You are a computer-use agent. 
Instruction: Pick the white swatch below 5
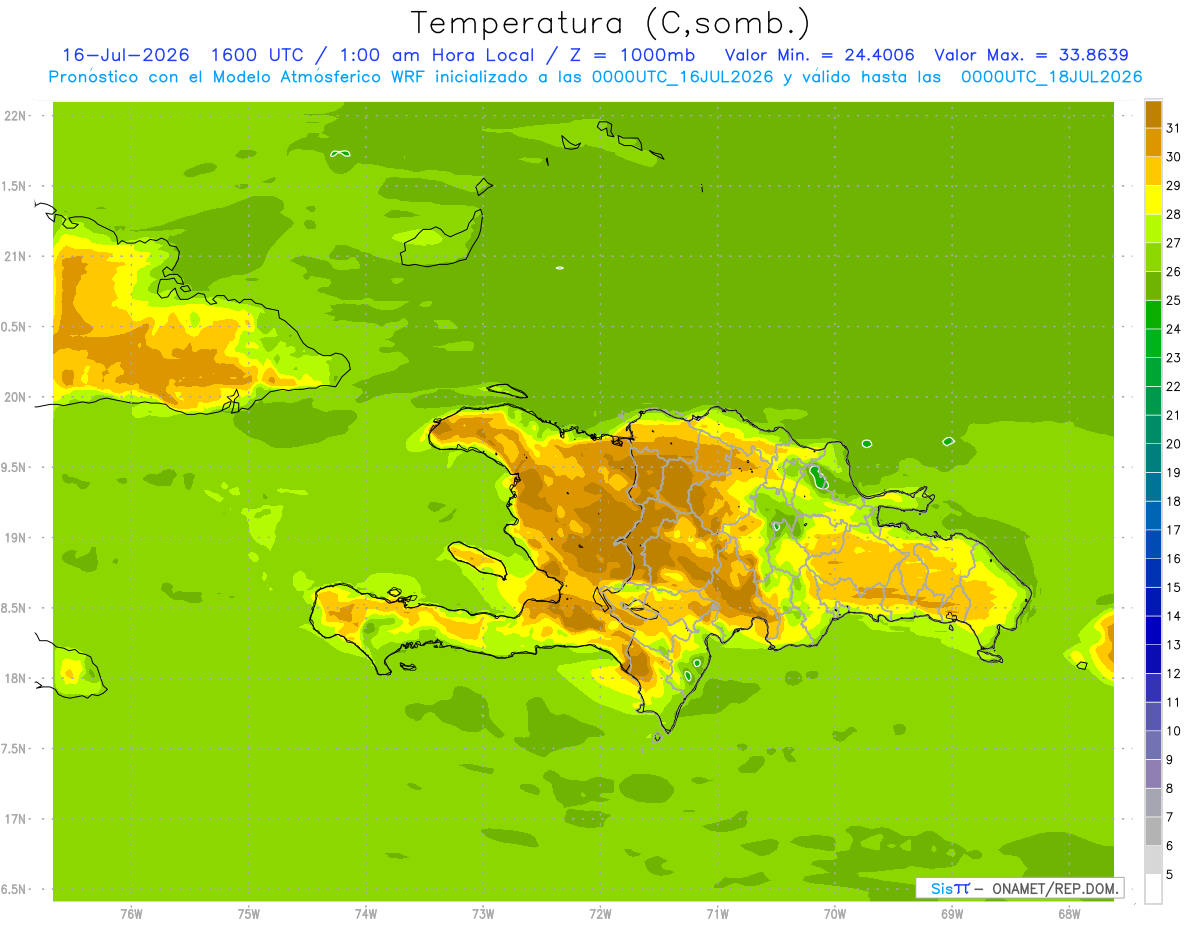1153,889
